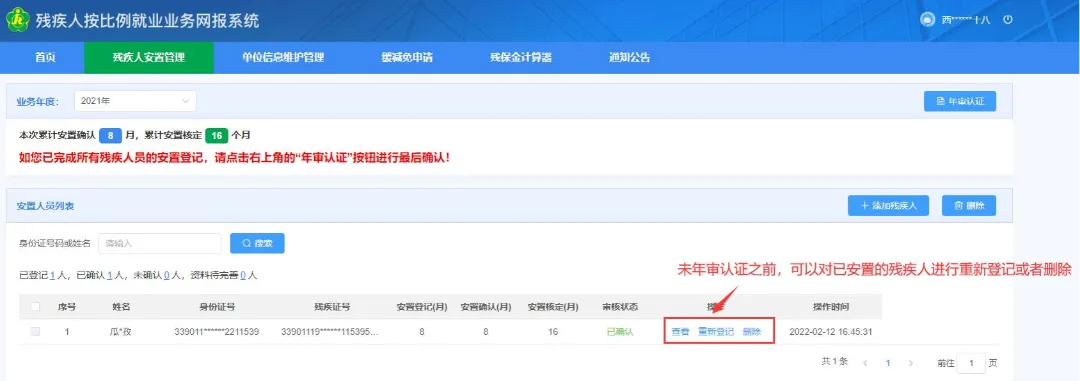Click the magnifier icon in 搜索 button
Image resolution: width=1080 pixels, height=381 pixels.
click(x=246, y=243)
